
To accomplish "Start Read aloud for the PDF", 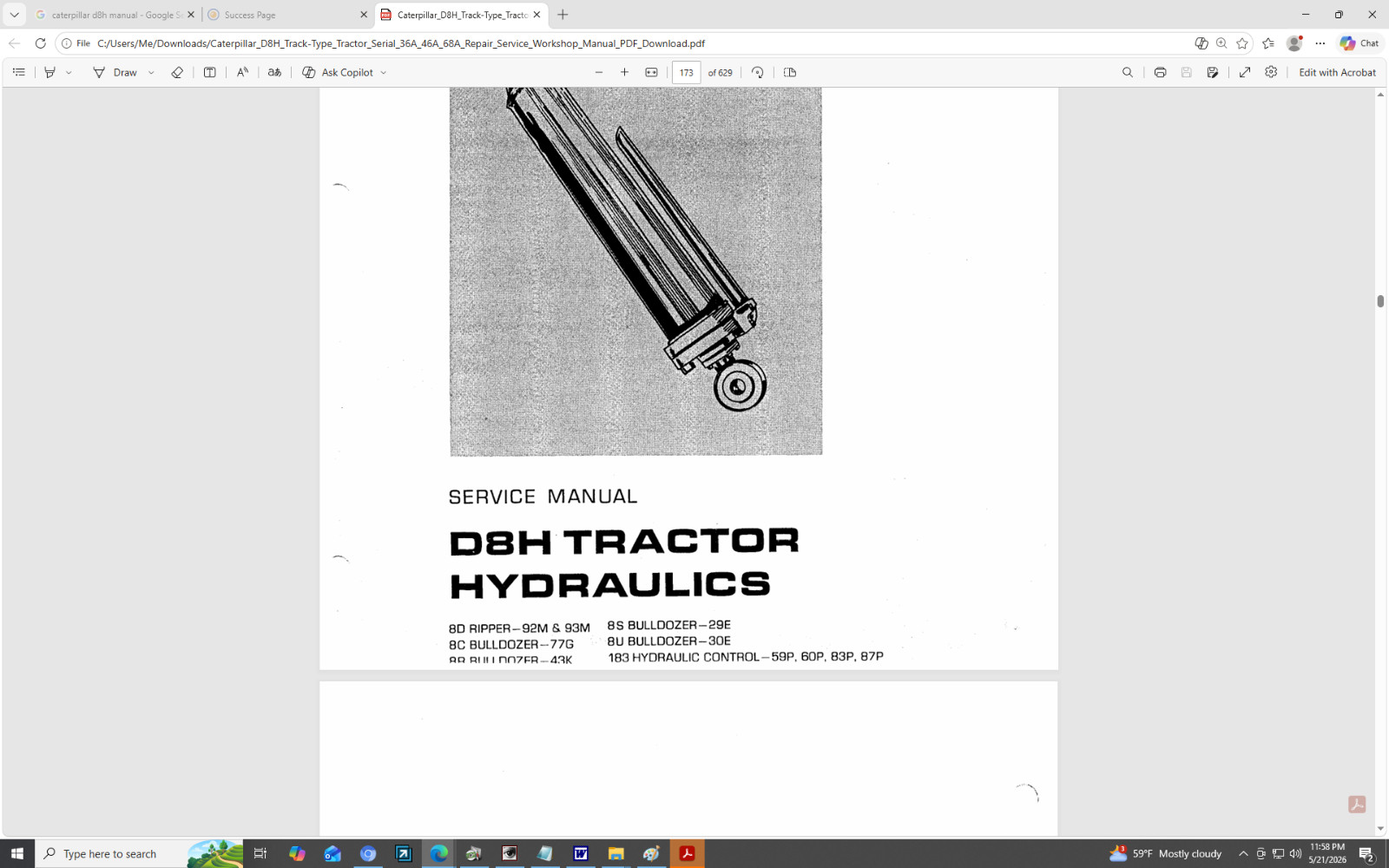I will coord(243,73).
